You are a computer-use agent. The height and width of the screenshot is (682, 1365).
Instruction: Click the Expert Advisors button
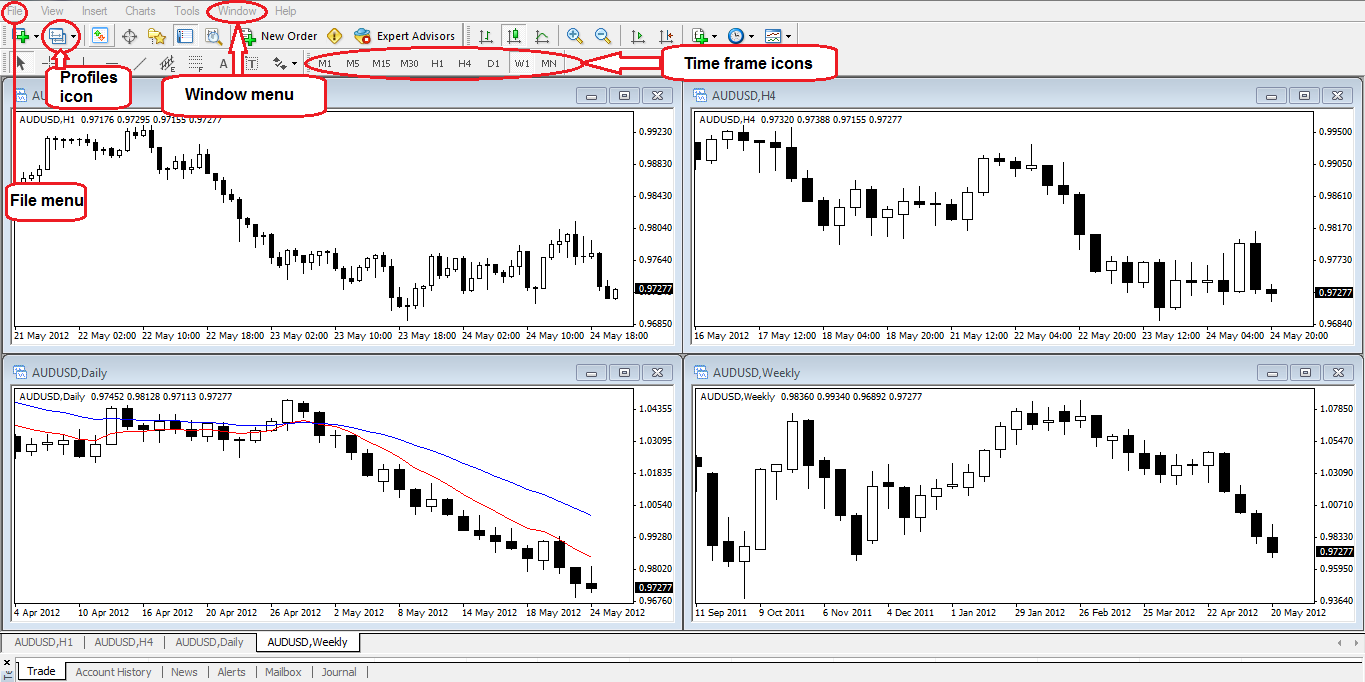pyautogui.click(x=405, y=36)
